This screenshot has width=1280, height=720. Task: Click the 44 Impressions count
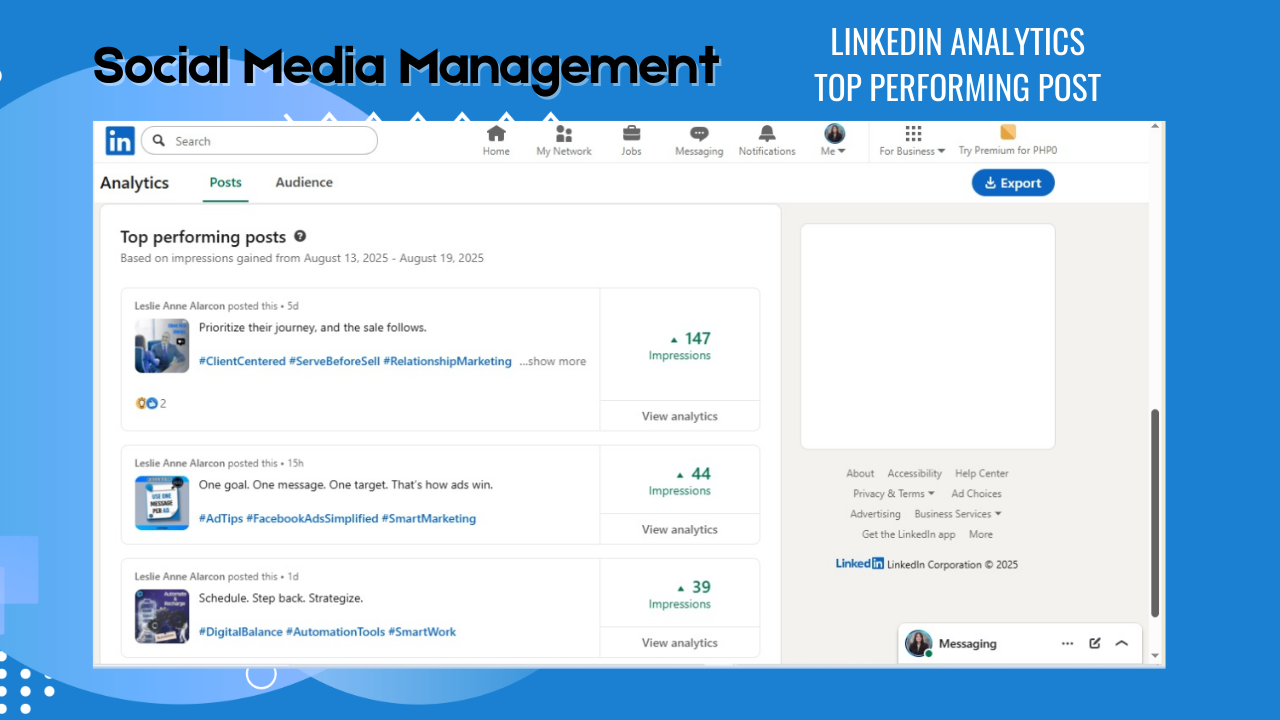[x=680, y=481]
